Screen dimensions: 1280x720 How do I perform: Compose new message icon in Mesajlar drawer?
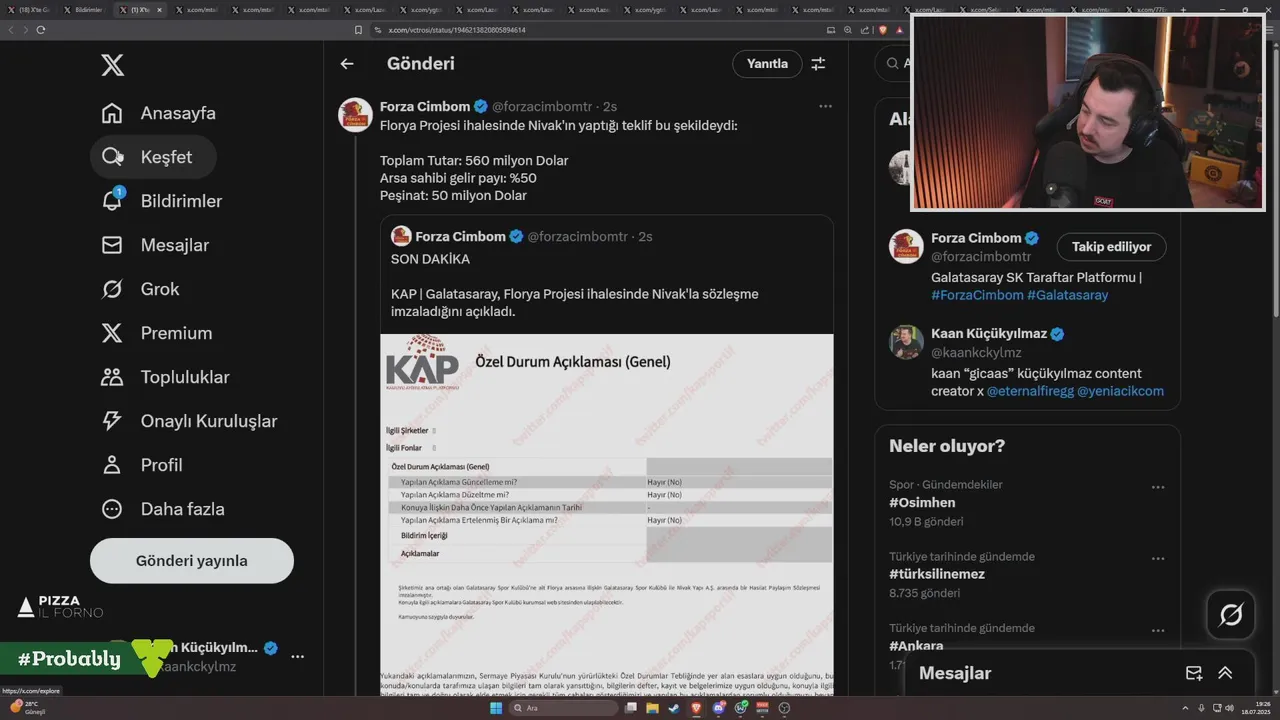click(x=1193, y=673)
